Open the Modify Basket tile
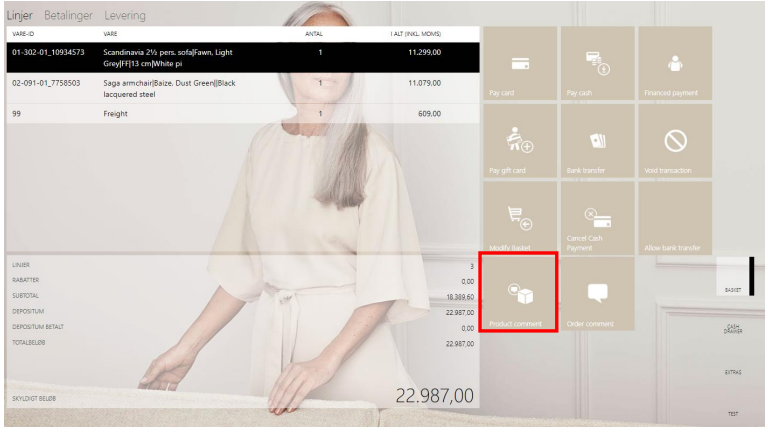The height and width of the screenshot is (432, 768). click(x=520, y=217)
